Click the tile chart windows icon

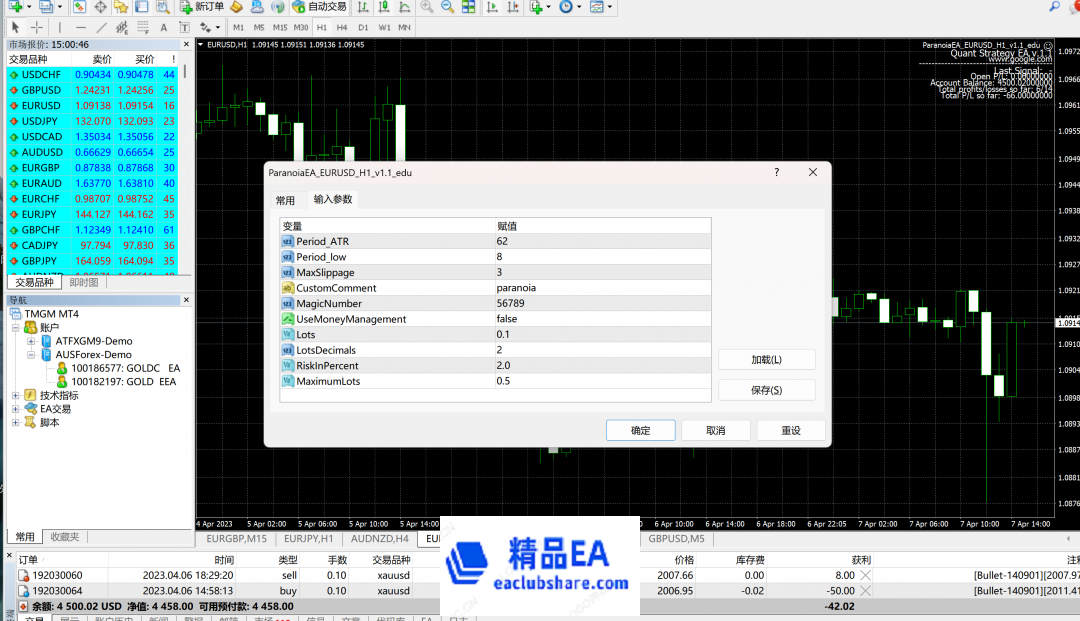pos(468,8)
